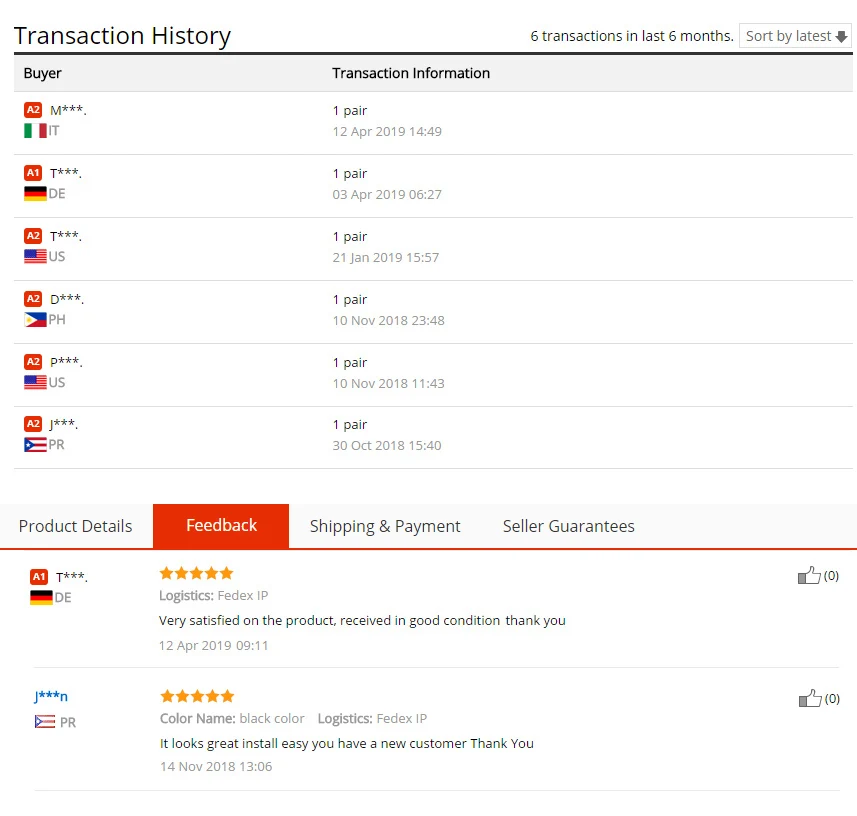
Task: Click the Philippines flag beside PH
Action: coord(35,319)
